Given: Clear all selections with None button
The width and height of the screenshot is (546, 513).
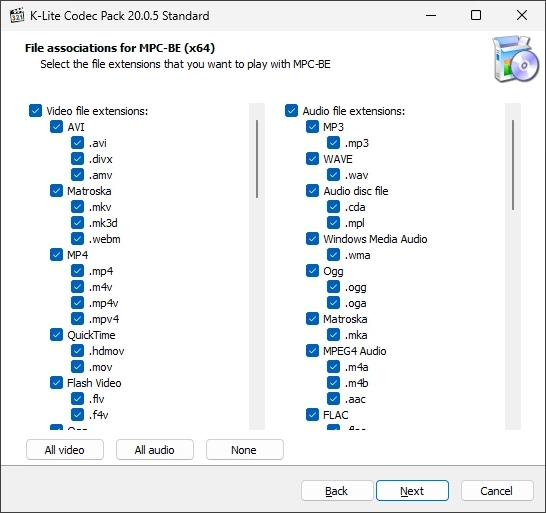Looking at the screenshot, I should click(245, 450).
